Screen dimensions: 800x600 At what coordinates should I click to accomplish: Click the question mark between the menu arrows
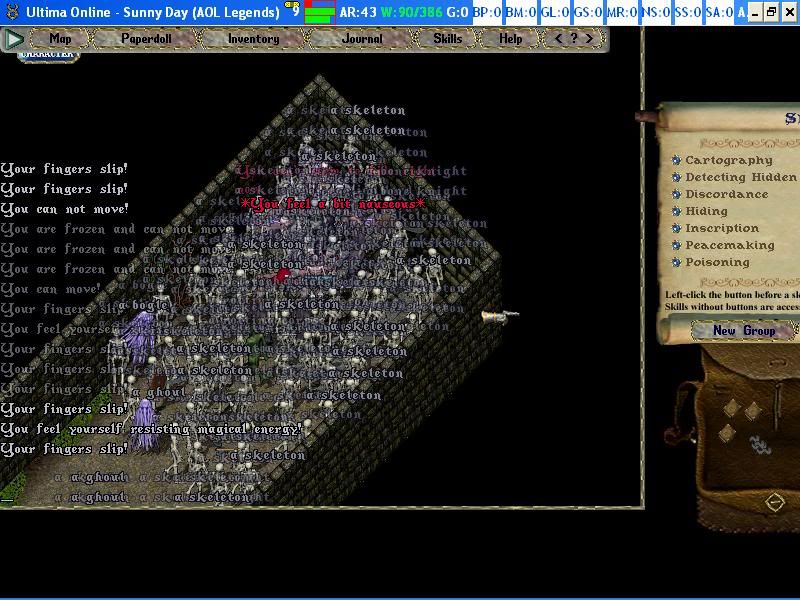coord(574,38)
